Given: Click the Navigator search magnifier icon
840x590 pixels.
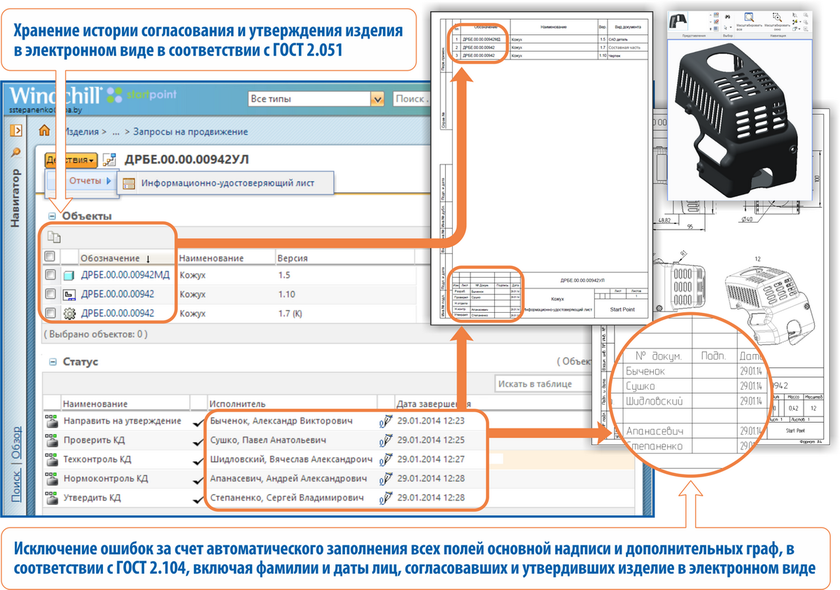Looking at the screenshot, I should click(x=15, y=152).
